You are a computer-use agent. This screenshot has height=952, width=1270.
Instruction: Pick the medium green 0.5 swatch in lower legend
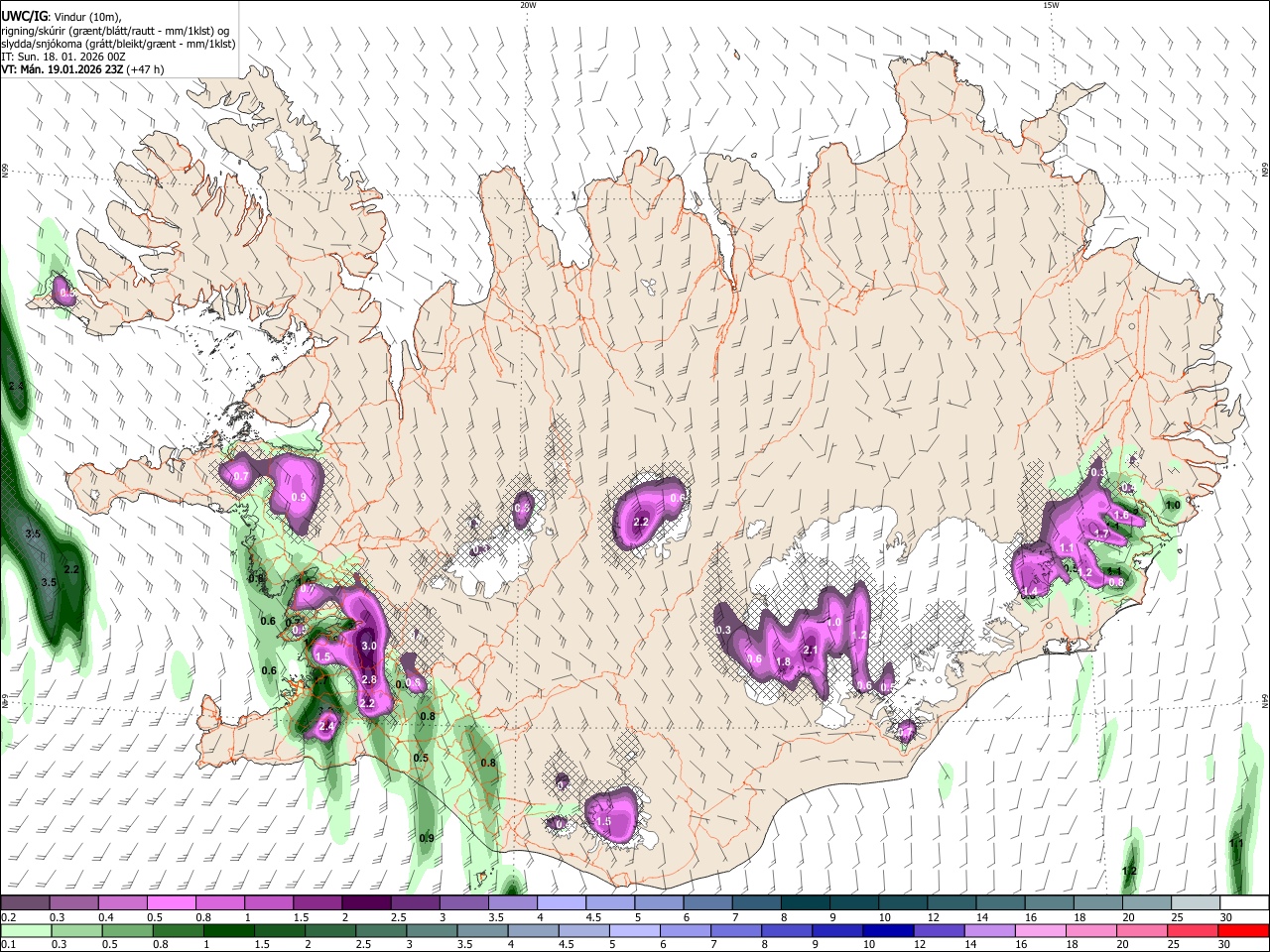point(127,930)
